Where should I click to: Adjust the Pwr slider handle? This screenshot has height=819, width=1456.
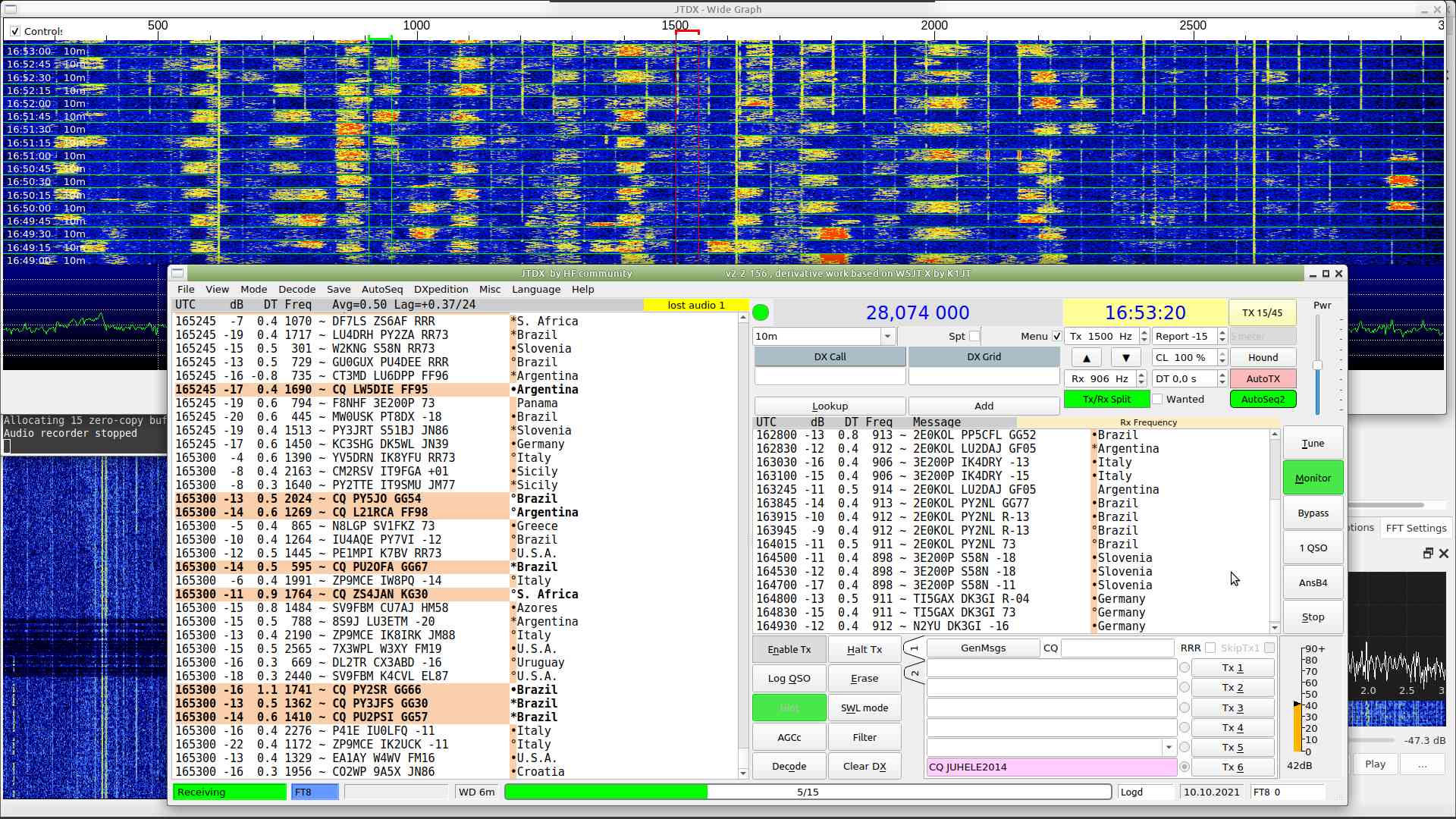1317,366
